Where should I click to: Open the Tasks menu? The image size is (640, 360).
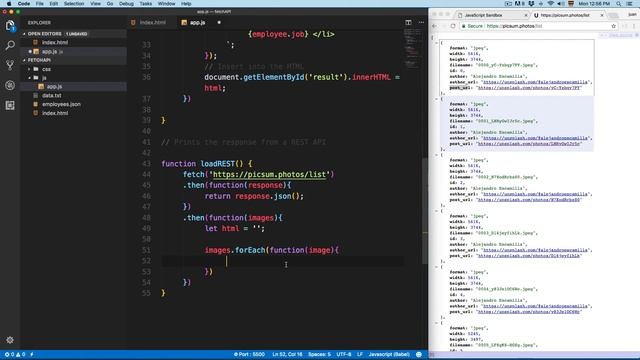146,4
